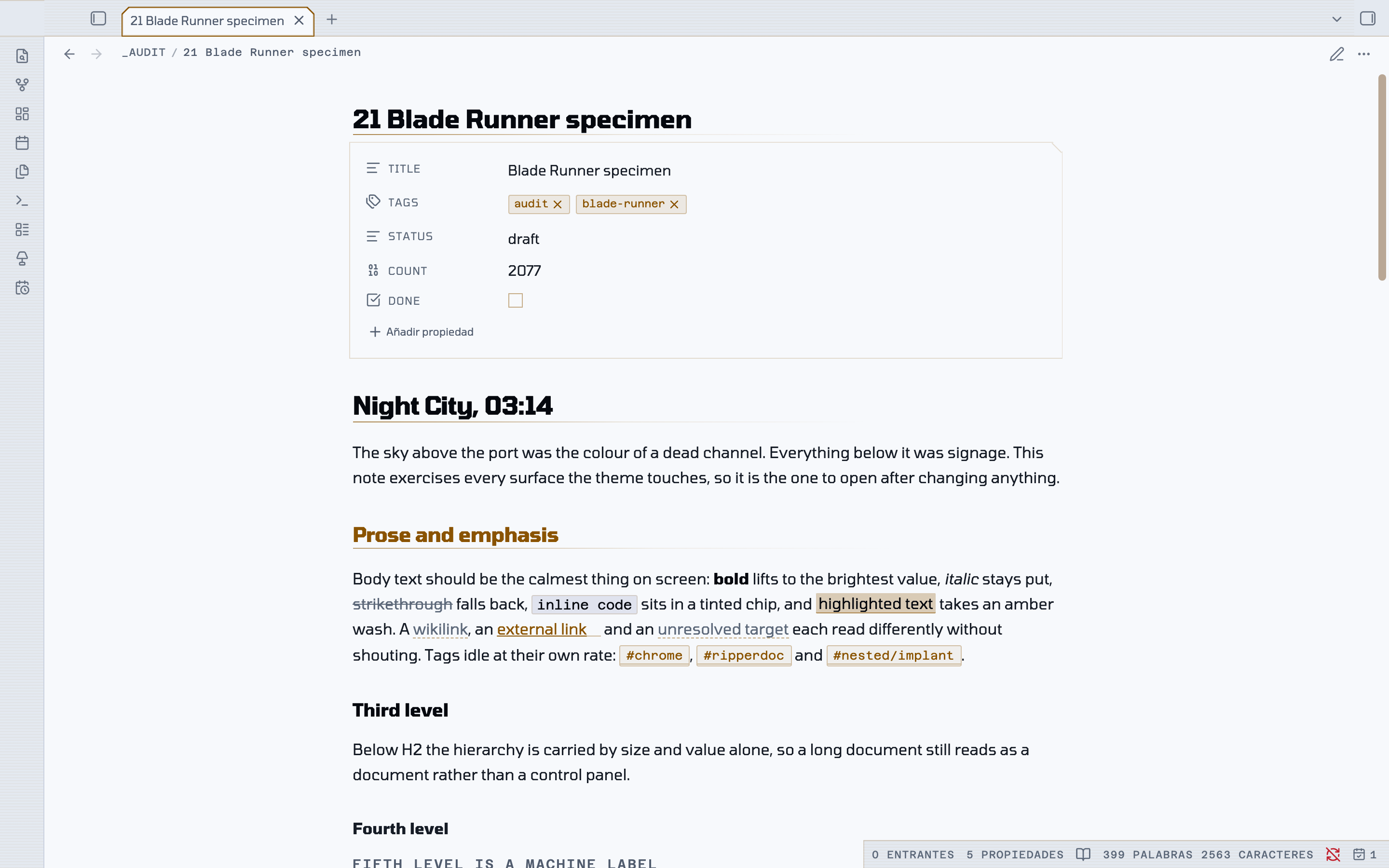Click the insert template copy icon
The height and width of the screenshot is (868, 1389).
click(x=22, y=172)
